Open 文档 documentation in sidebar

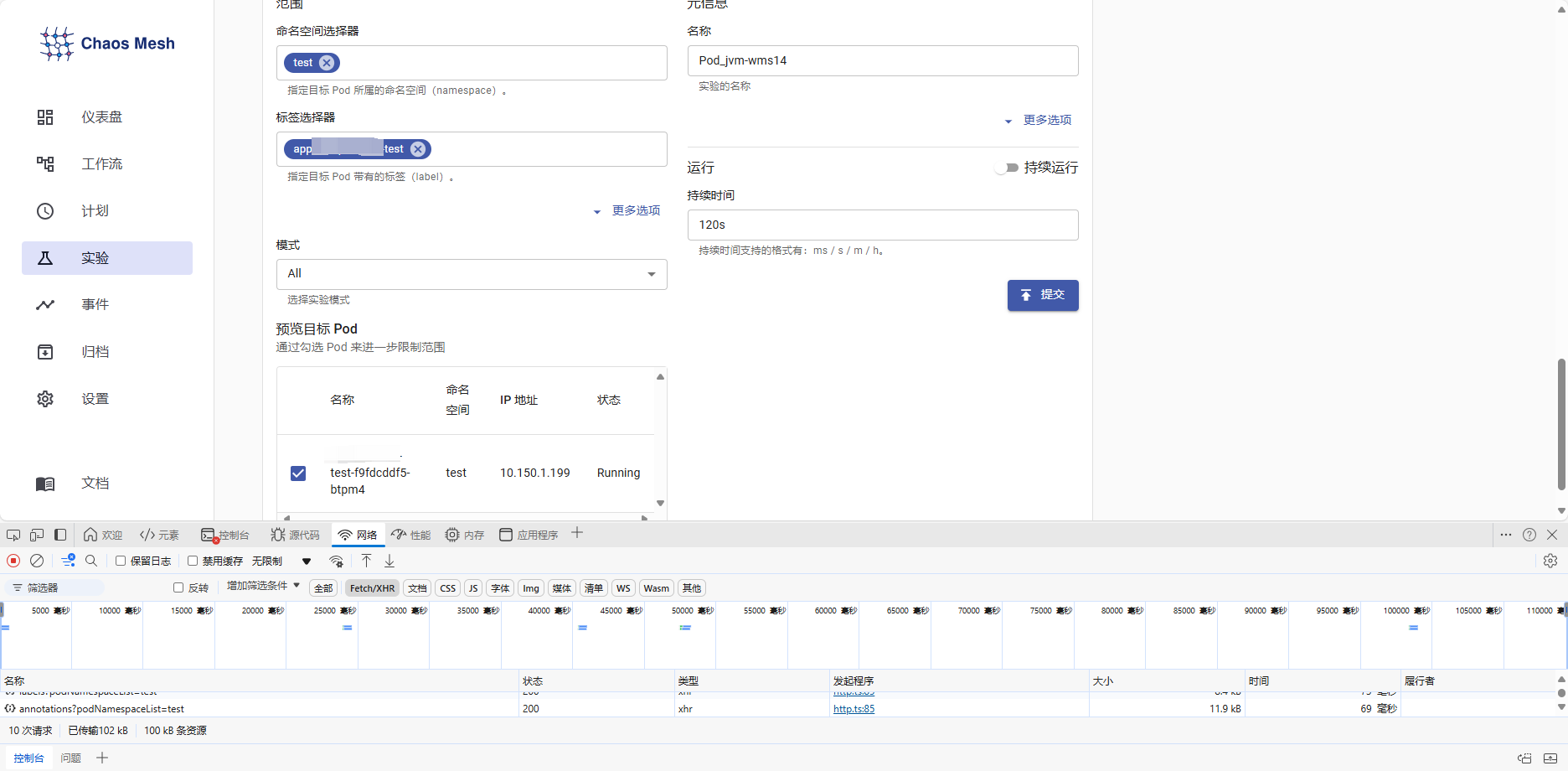(x=107, y=484)
